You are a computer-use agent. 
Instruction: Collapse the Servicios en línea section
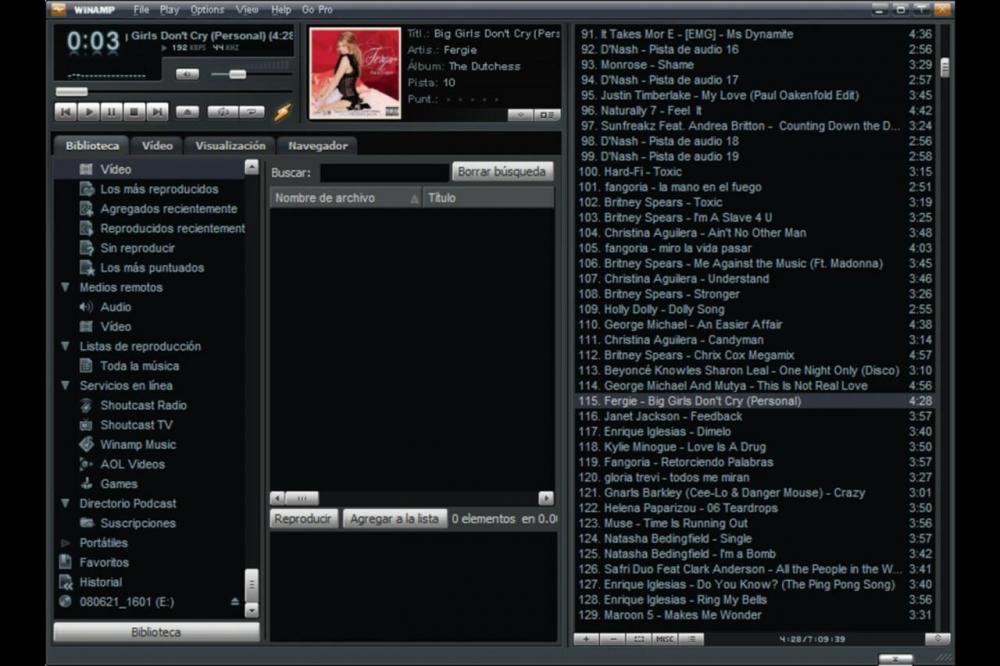(65, 386)
